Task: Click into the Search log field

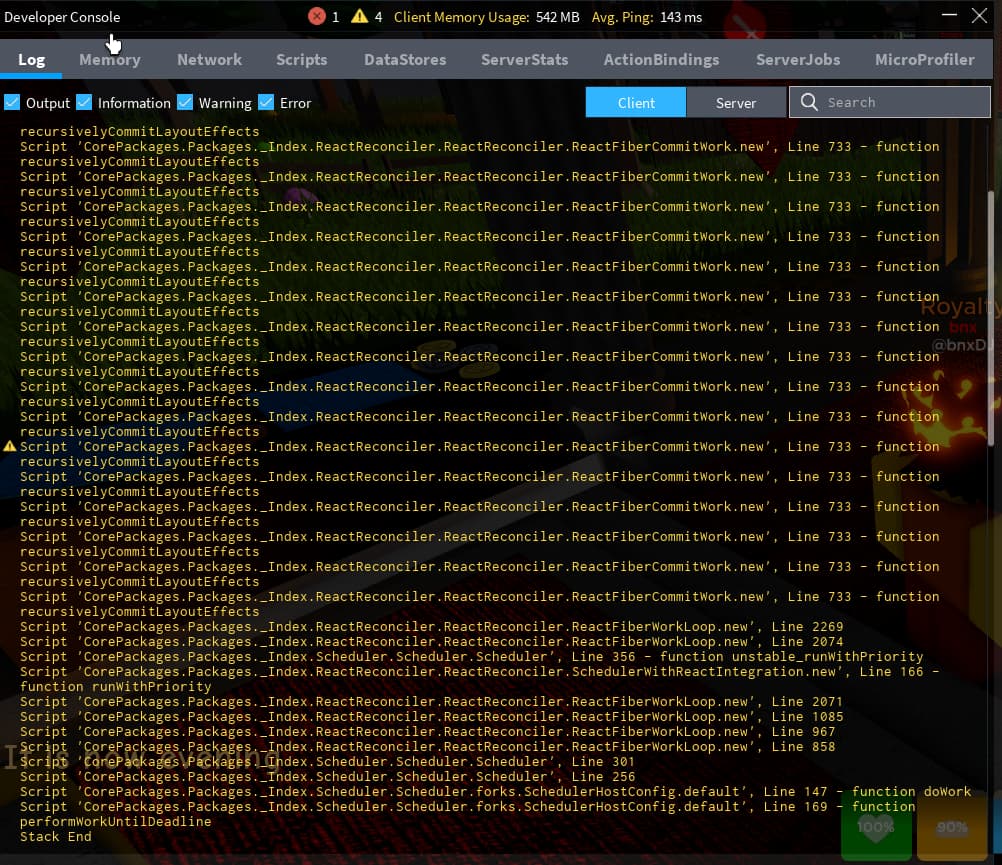Action: click(890, 102)
